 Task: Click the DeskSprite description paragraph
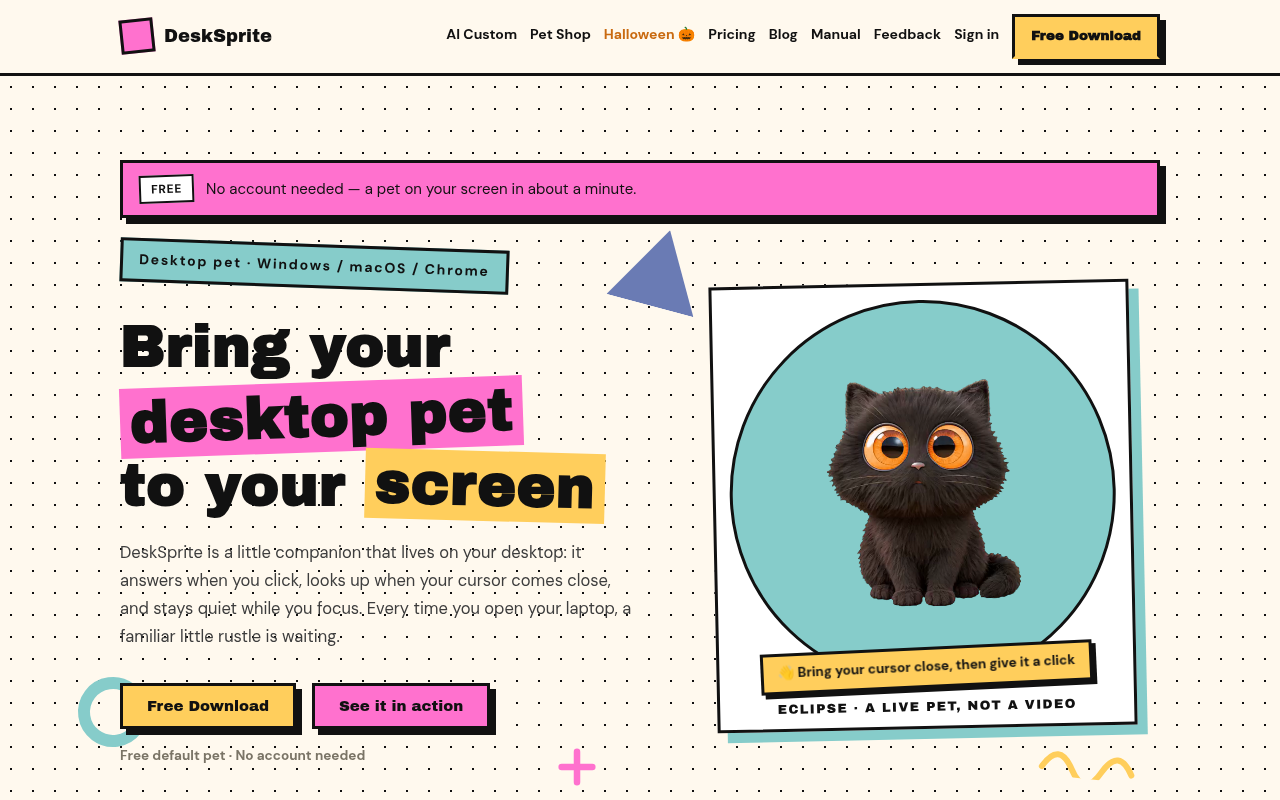coord(376,594)
